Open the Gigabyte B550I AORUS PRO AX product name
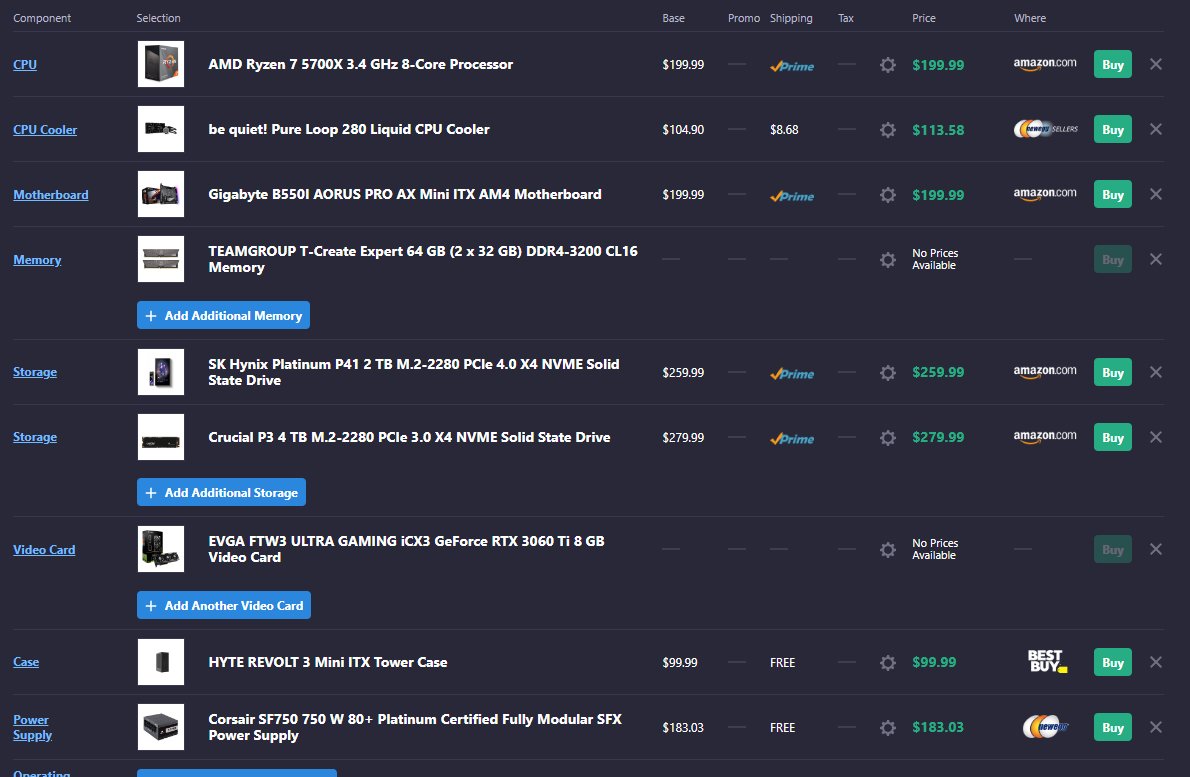The height and width of the screenshot is (777, 1190). click(x=405, y=194)
